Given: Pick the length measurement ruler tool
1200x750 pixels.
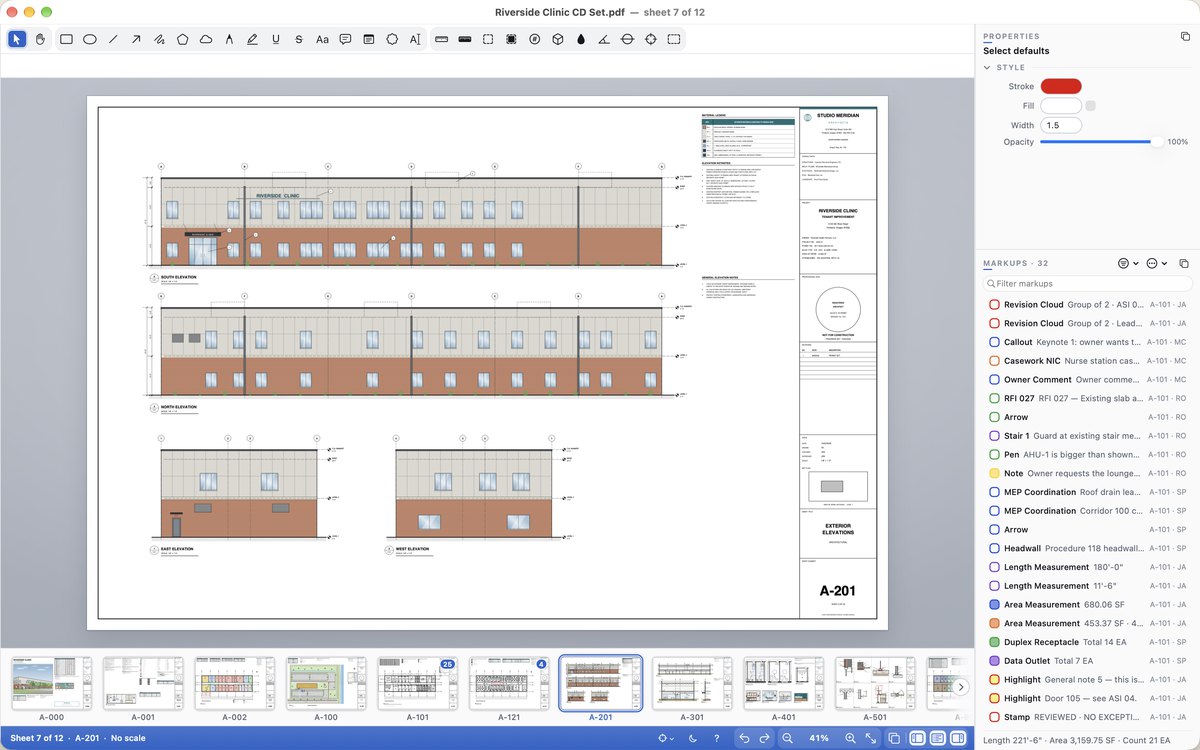Looking at the screenshot, I should point(441,39).
